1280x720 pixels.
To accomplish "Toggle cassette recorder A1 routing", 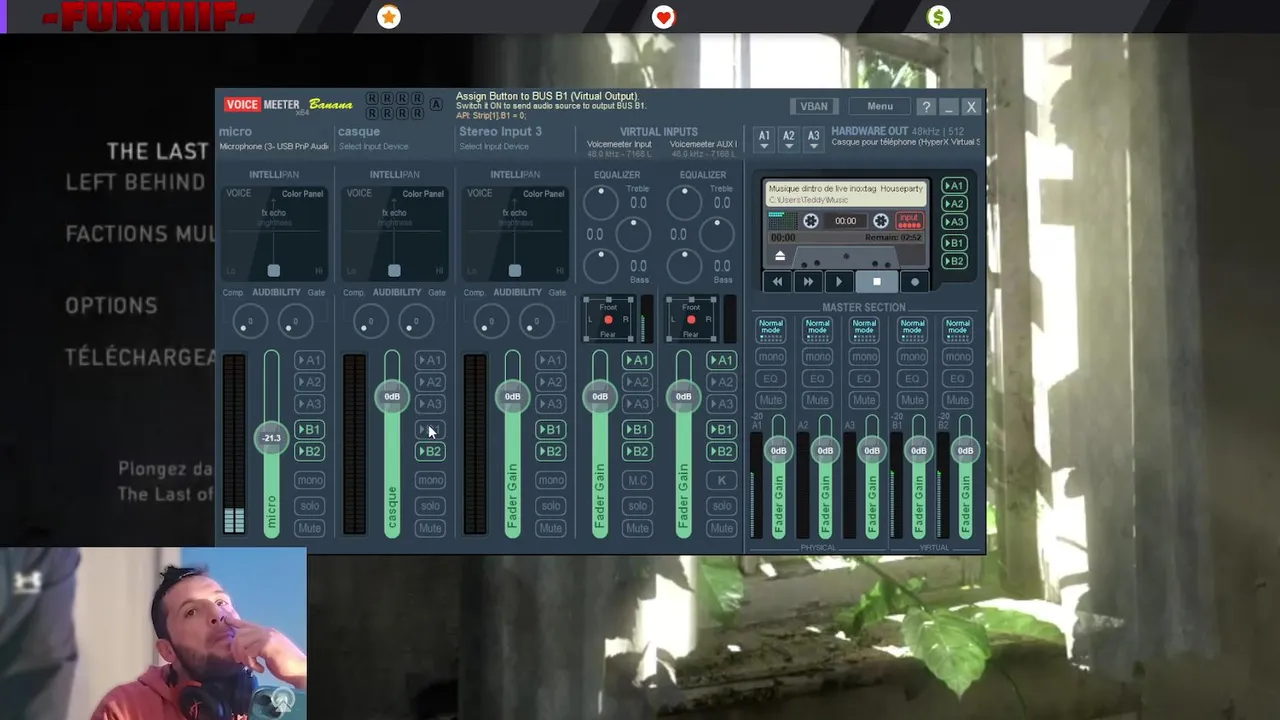I will coord(954,186).
